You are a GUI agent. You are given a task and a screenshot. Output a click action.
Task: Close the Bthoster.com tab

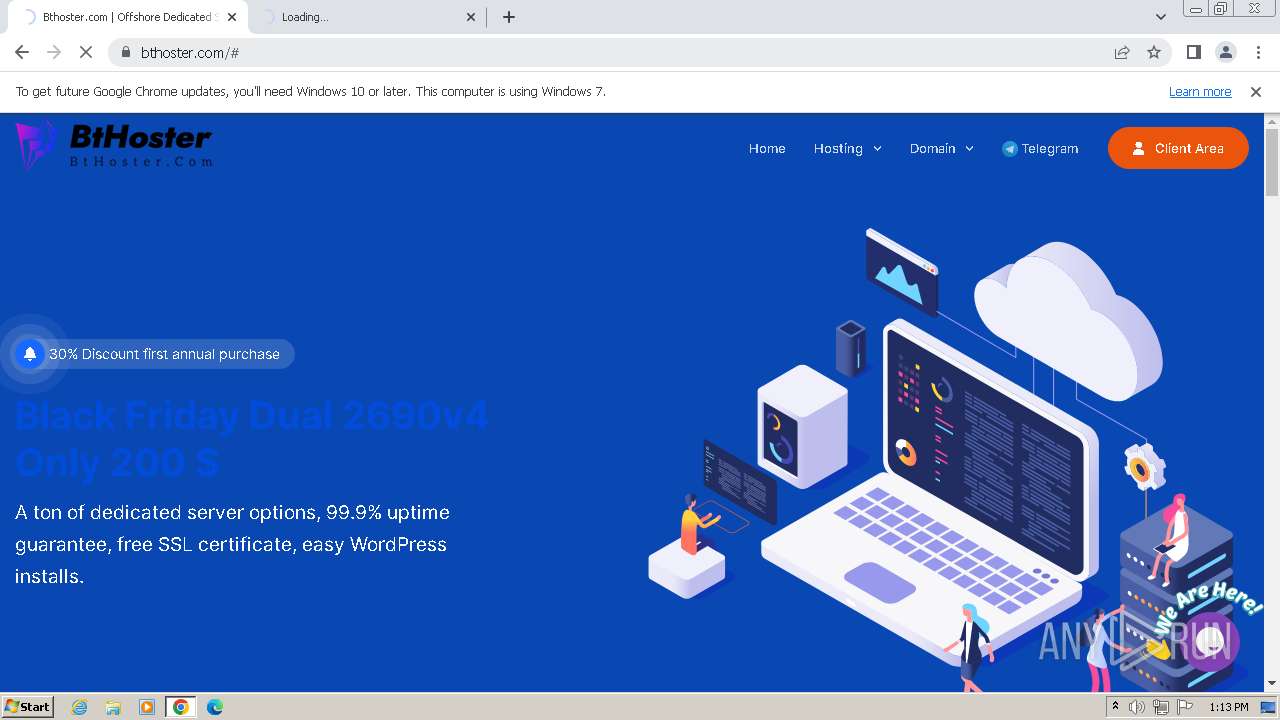232,17
